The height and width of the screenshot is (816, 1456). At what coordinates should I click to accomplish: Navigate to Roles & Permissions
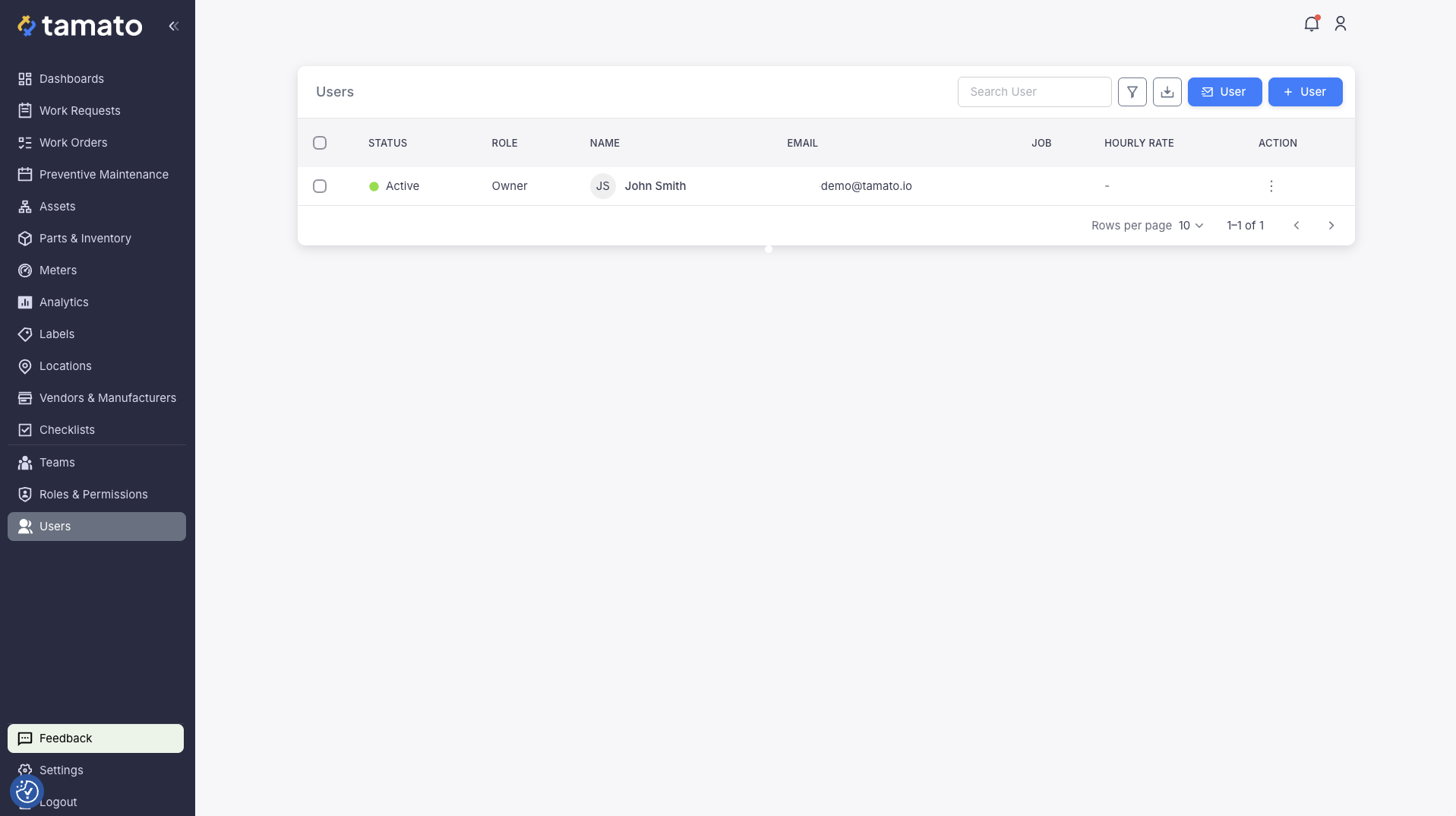pos(93,495)
